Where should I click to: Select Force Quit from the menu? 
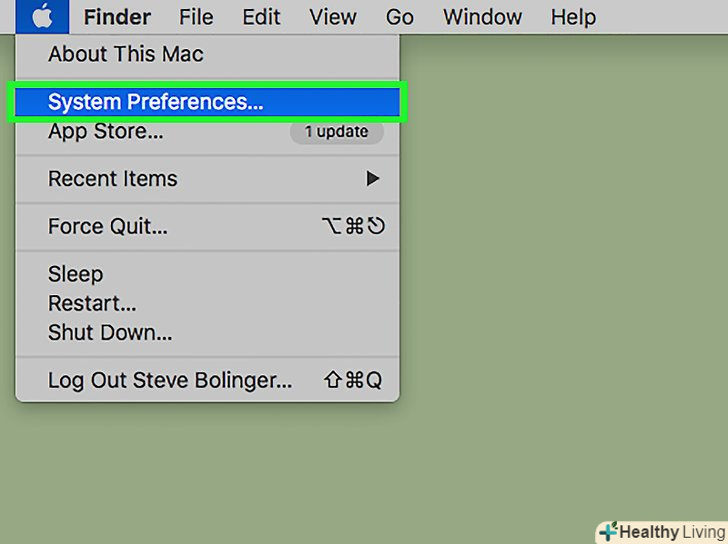(x=108, y=227)
